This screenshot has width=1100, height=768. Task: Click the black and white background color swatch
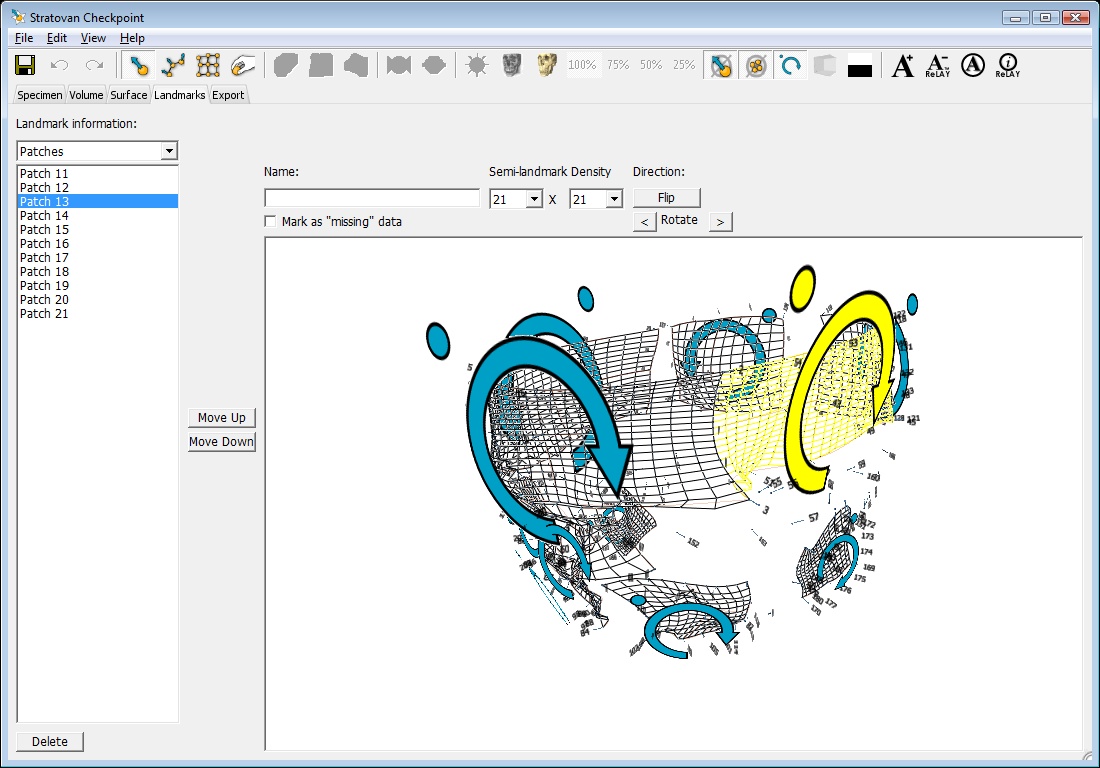coord(860,67)
